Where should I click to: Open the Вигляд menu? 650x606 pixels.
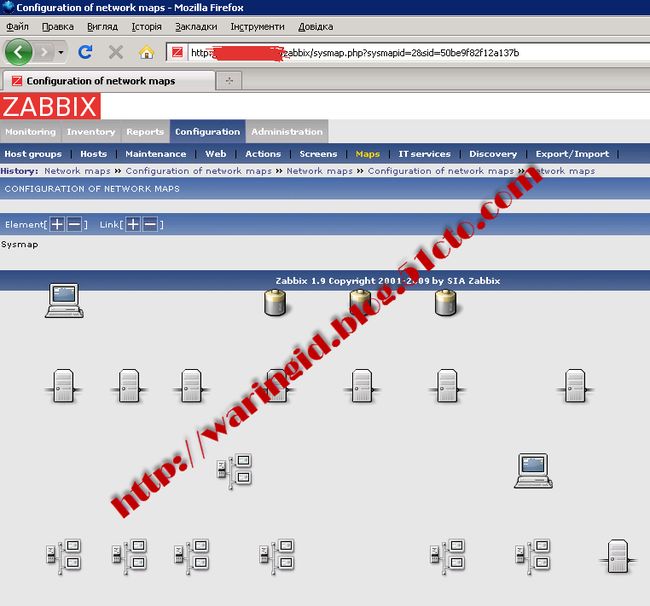pos(102,27)
